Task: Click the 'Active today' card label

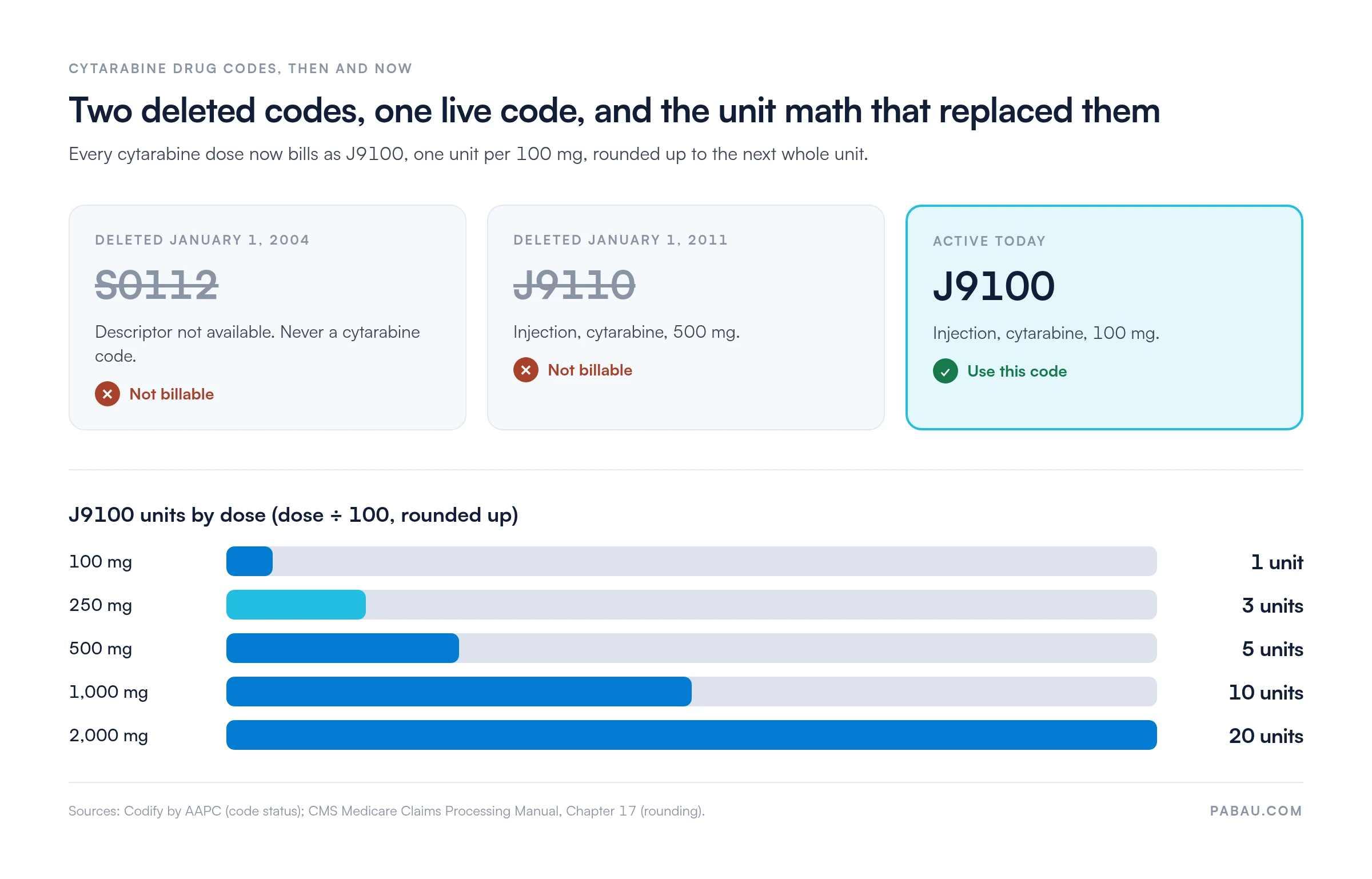Action: [990, 241]
